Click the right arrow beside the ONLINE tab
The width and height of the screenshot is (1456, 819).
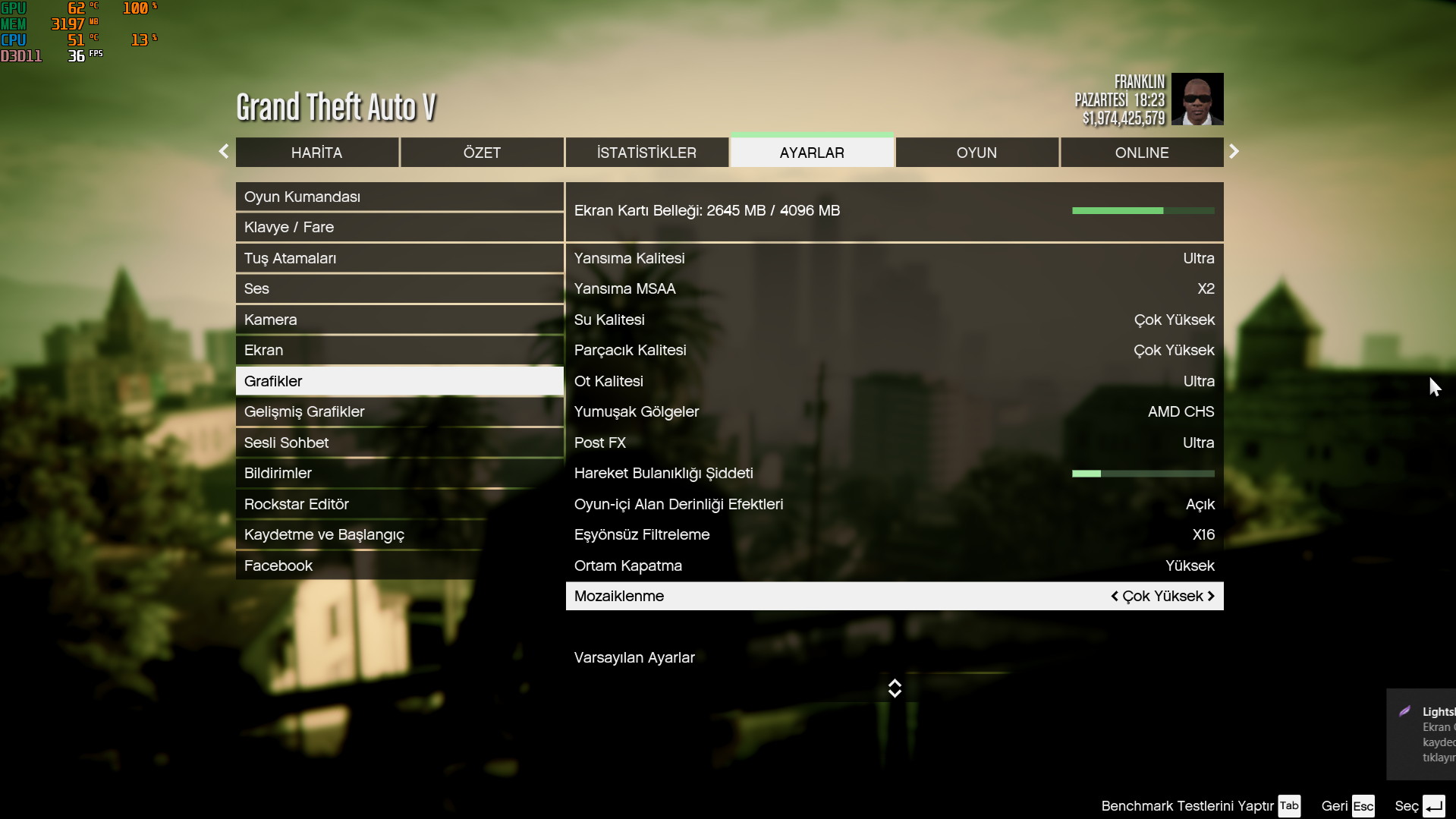[x=1234, y=152]
